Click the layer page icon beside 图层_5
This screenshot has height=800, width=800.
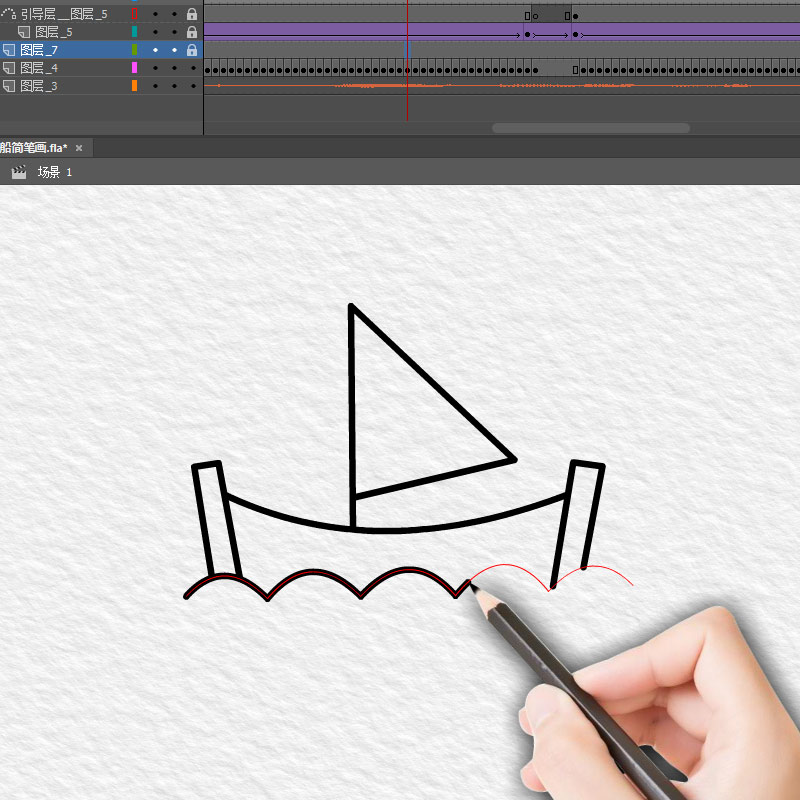[23, 32]
